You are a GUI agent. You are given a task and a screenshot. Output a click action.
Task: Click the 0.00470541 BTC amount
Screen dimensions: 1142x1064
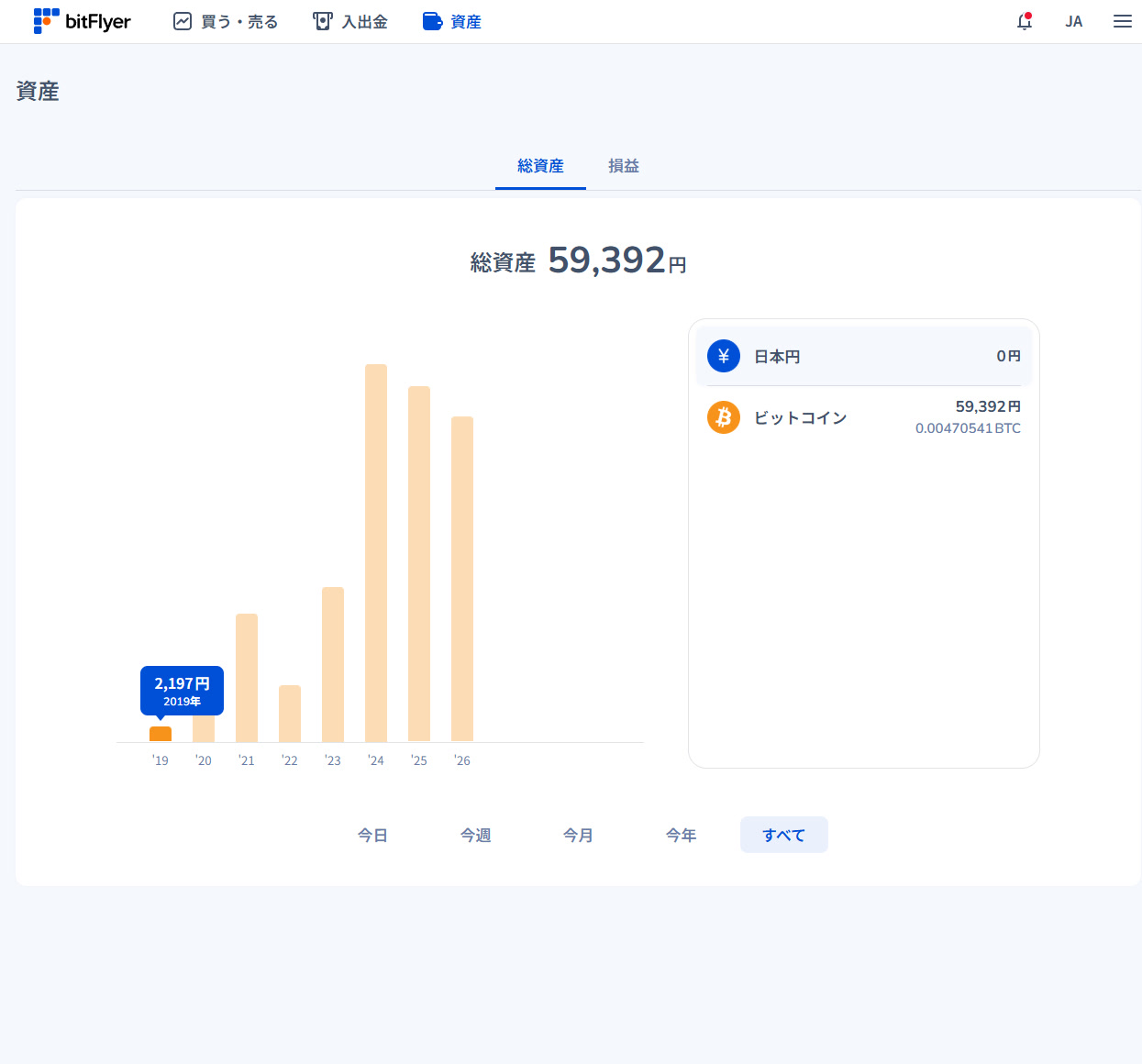[x=968, y=428]
